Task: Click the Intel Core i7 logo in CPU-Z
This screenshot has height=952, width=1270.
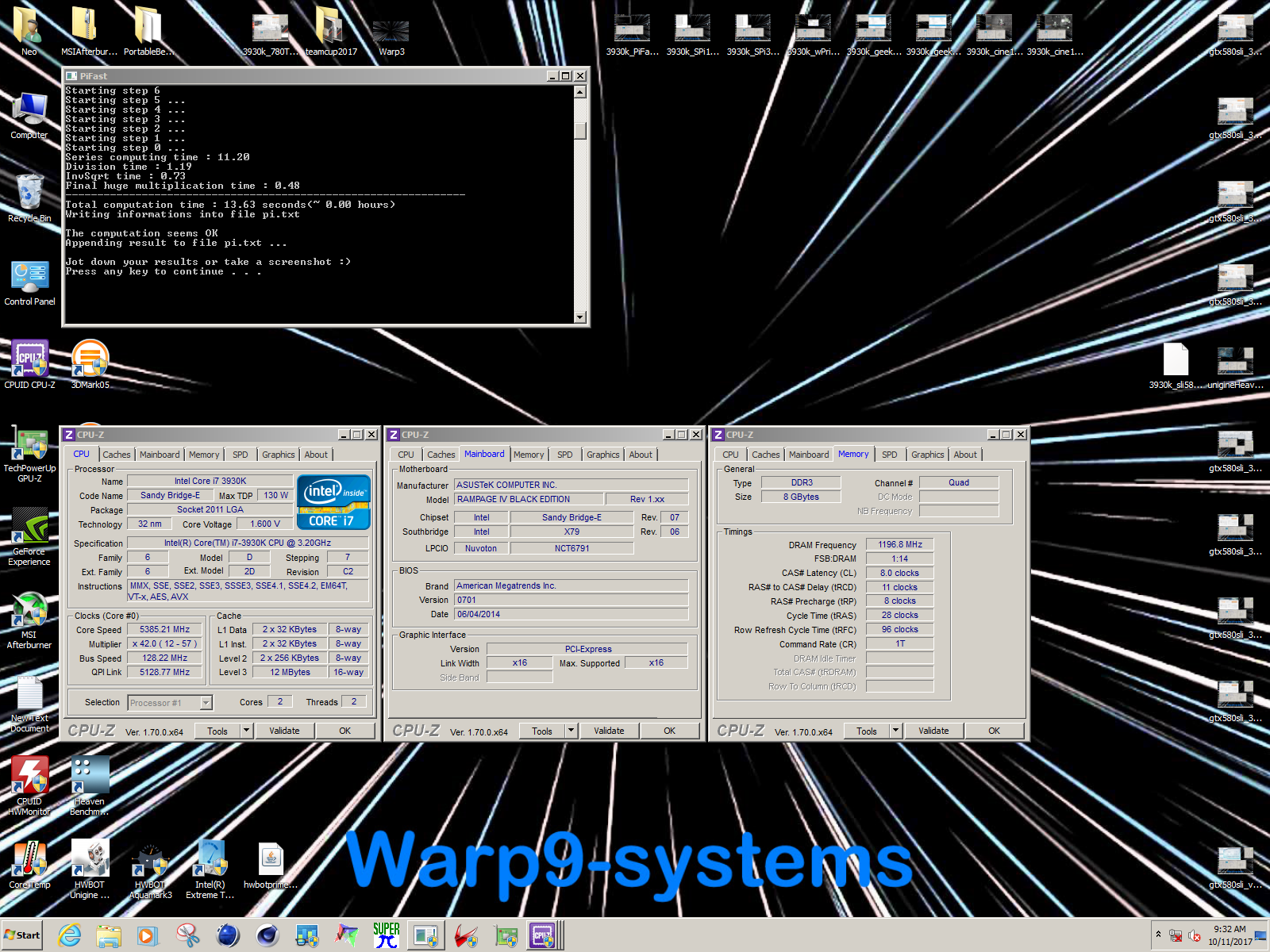Action: point(333,501)
